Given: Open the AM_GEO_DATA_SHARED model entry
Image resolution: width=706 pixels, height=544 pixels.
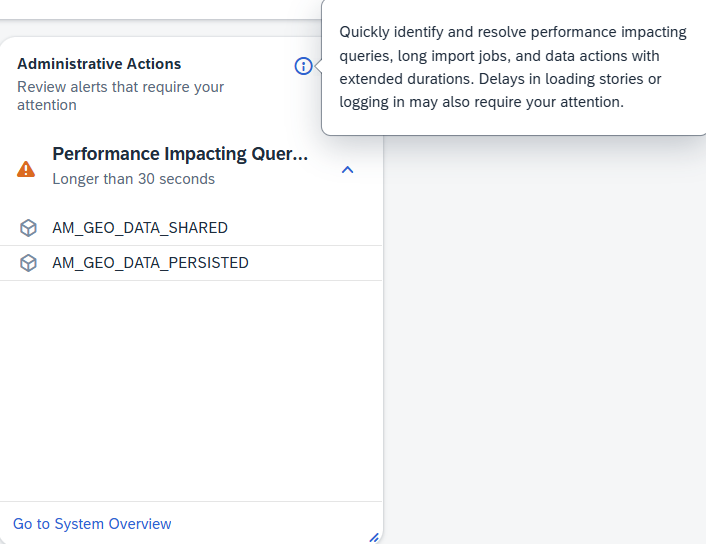Looking at the screenshot, I should click(x=140, y=228).
